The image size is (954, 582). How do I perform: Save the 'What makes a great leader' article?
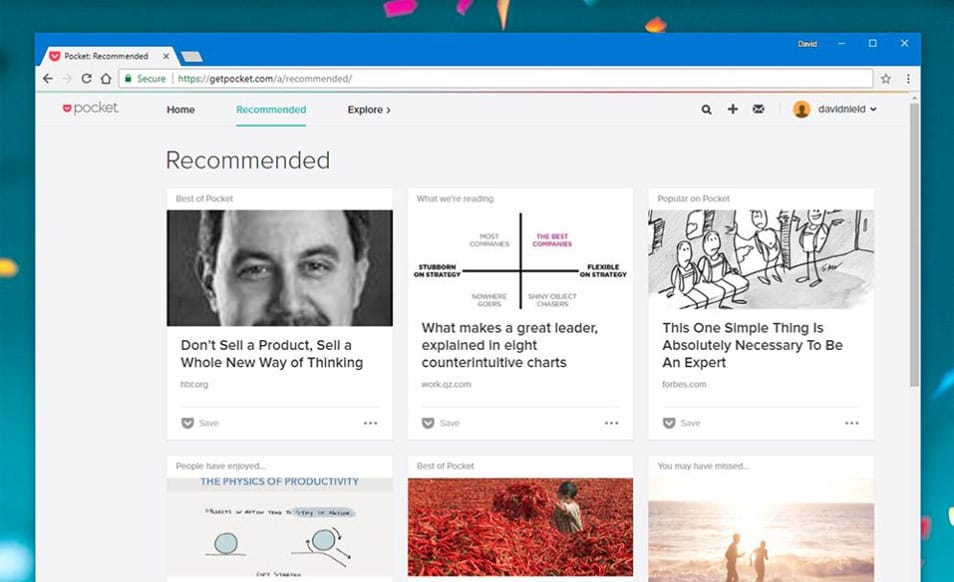pos(440,423)
